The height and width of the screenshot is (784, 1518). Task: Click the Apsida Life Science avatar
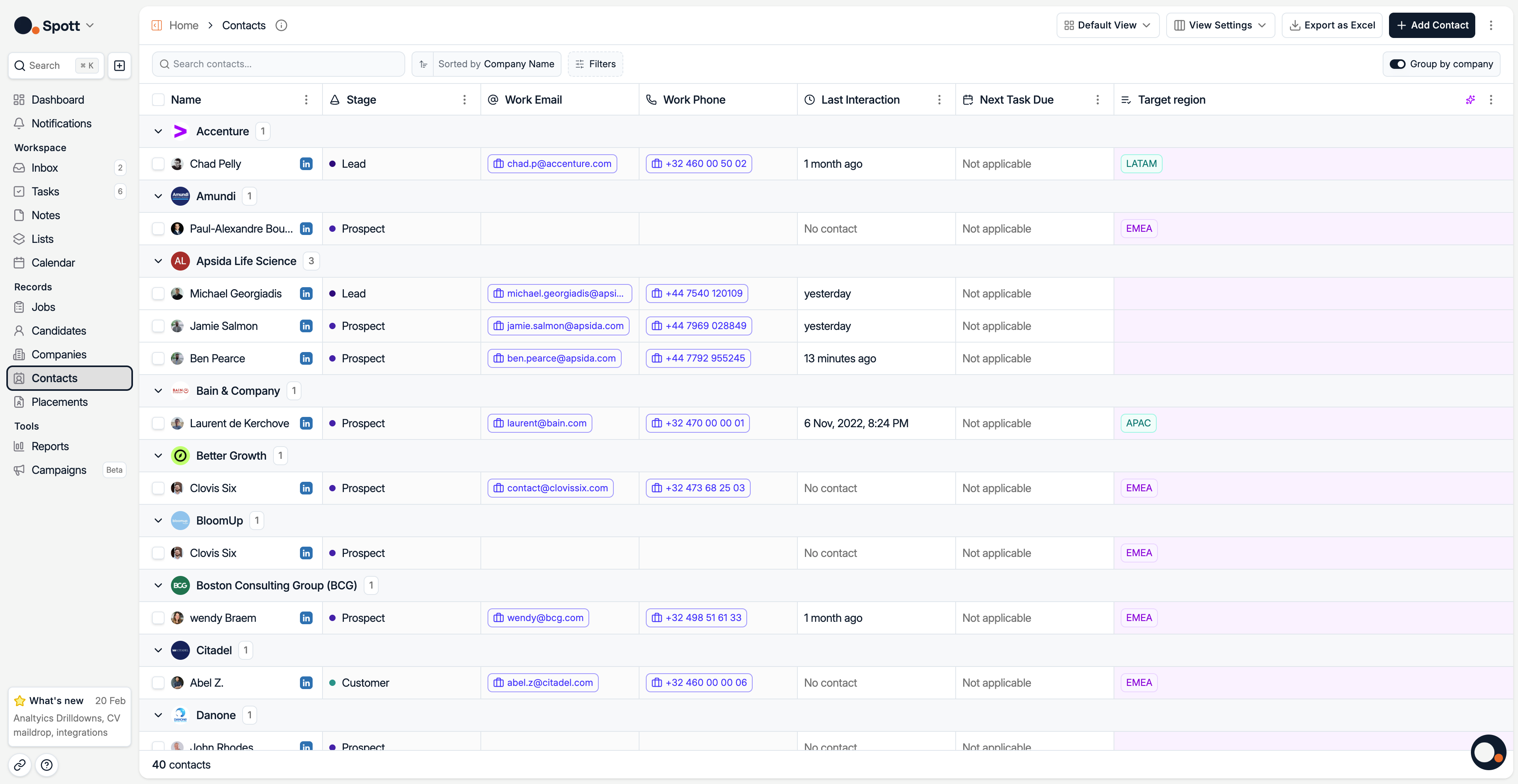[180, 261]
